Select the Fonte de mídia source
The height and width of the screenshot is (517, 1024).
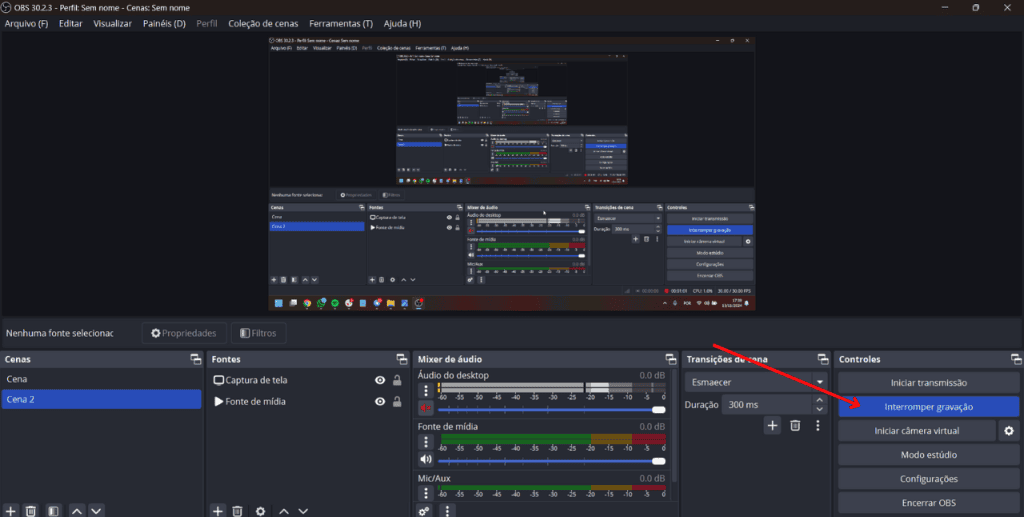coord(255,401)
